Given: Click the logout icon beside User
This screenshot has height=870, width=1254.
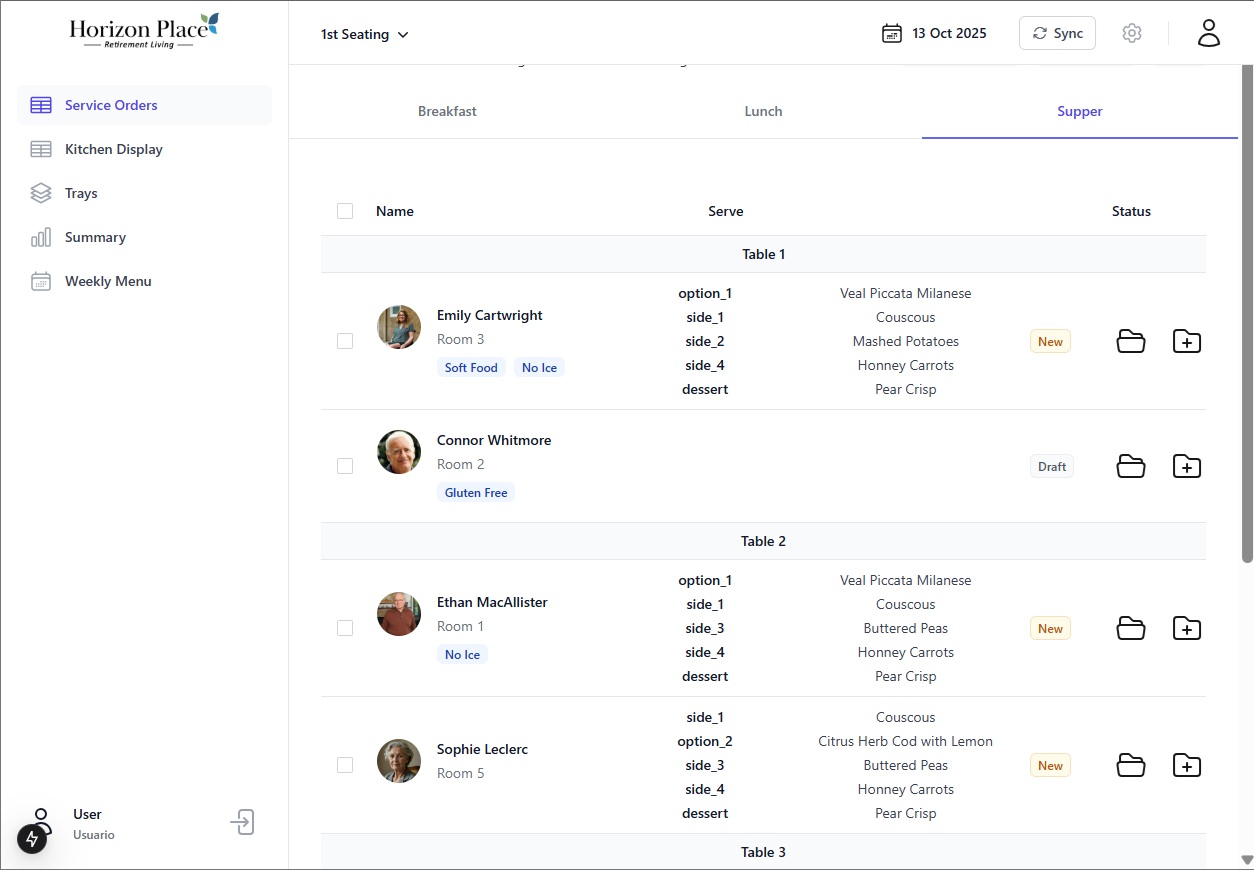Looking at the screenshot, I should click(x=242, y=823).
